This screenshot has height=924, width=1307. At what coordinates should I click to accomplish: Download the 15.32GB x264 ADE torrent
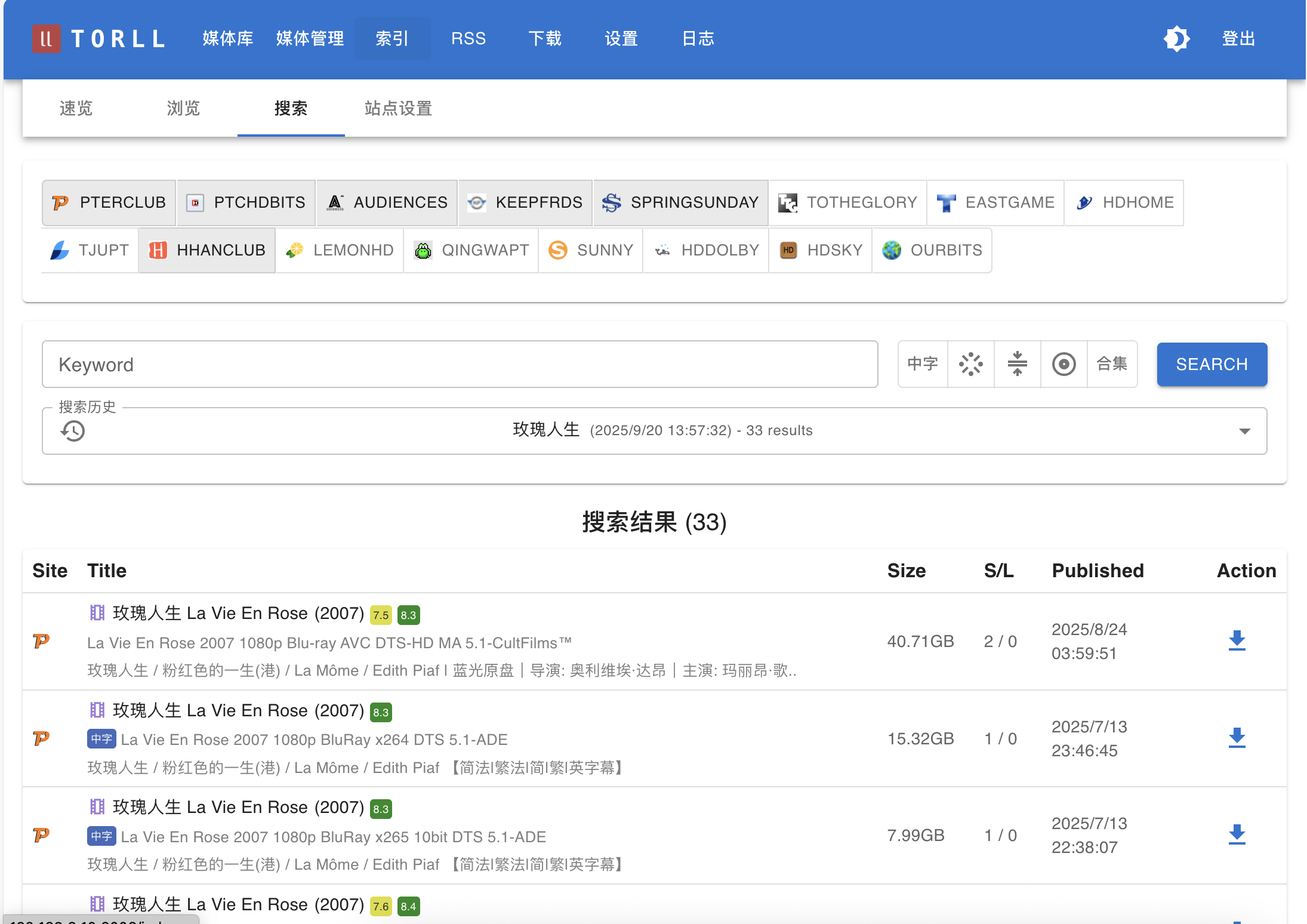click(x=1237, y=738)
